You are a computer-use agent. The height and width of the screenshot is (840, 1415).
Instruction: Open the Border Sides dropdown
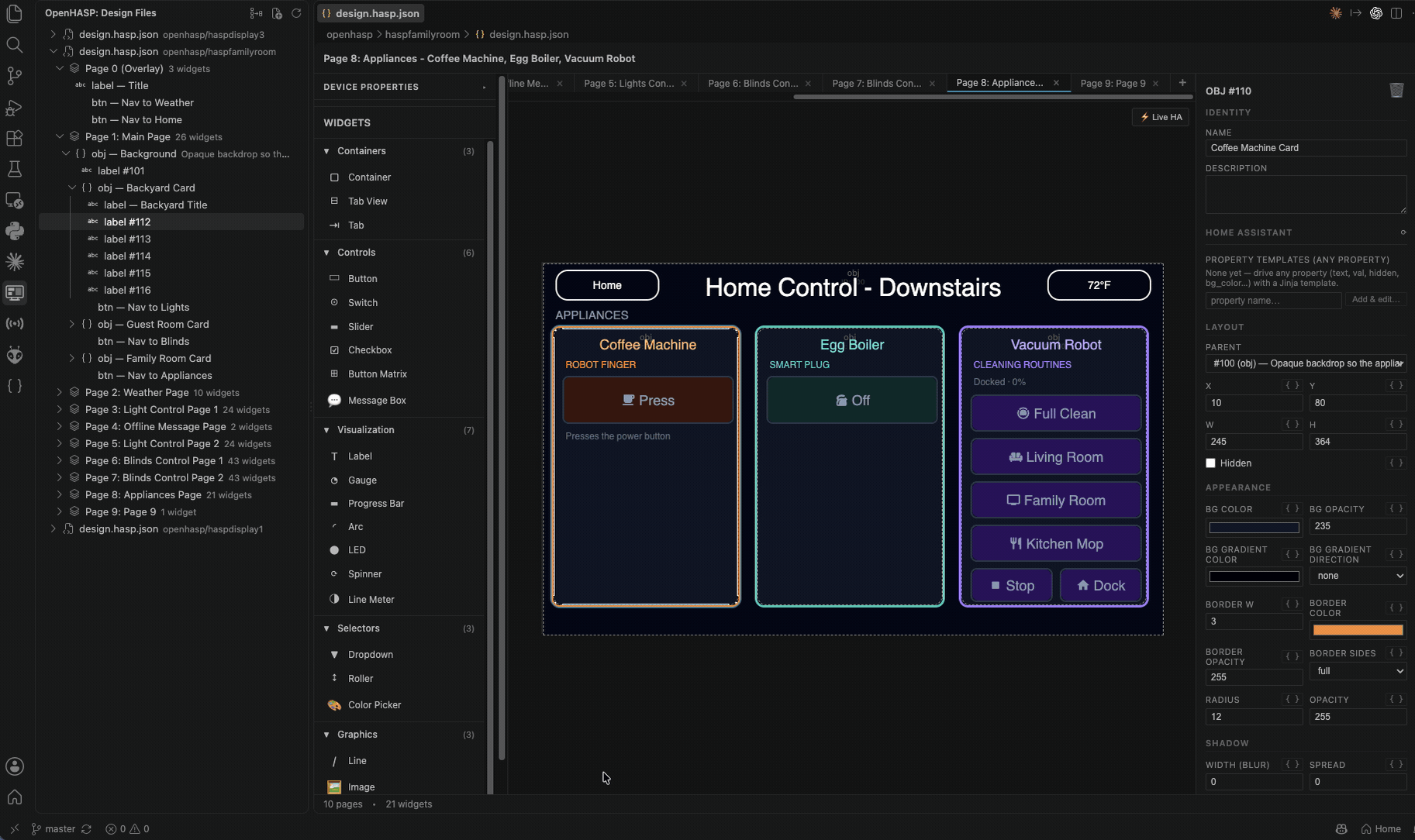(x=1358, y=671)
